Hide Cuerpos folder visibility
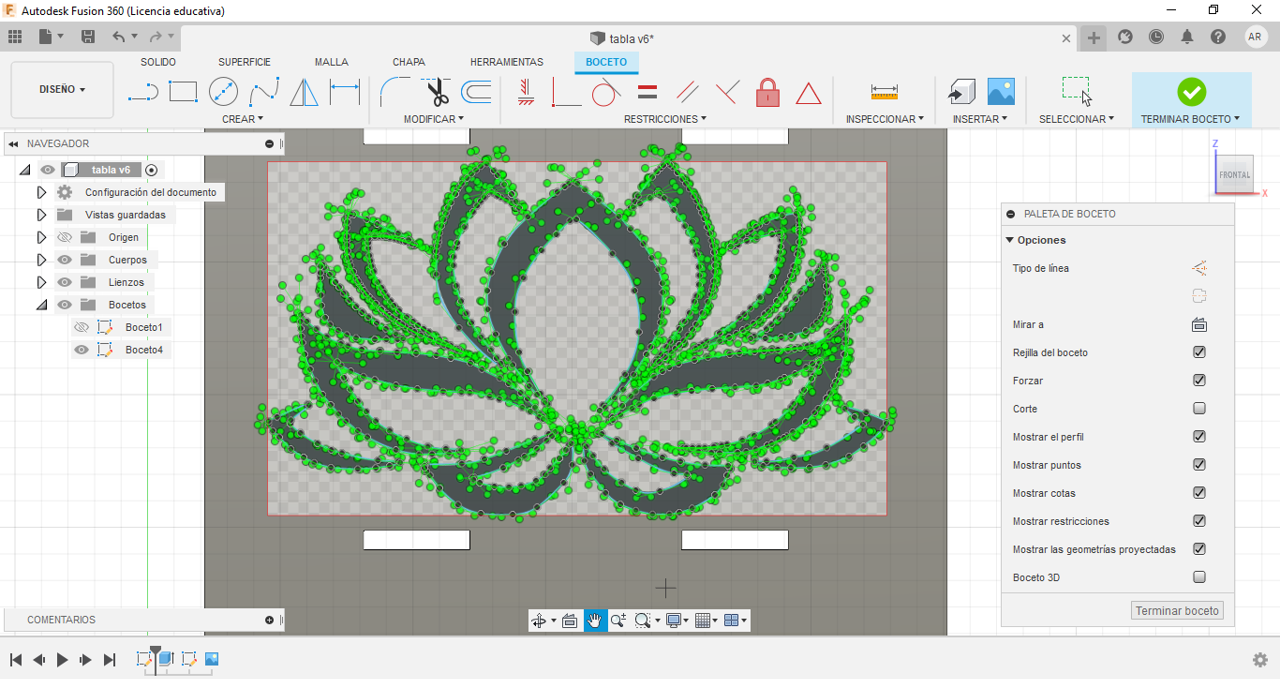Screen dimensions: 1280x679 click(x=65, y=260)
